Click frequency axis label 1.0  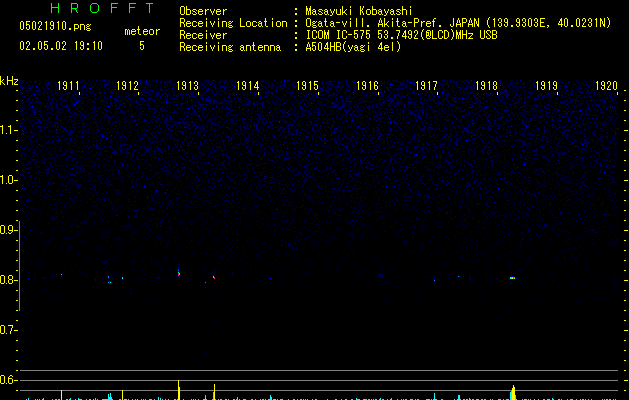(x=8, y=180)
